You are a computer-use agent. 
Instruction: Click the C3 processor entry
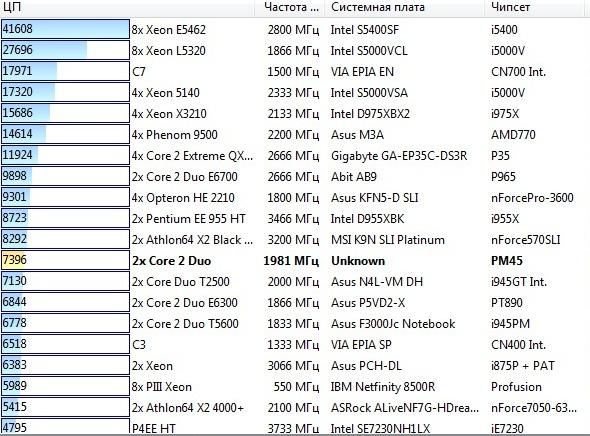[x=138, y=345]
